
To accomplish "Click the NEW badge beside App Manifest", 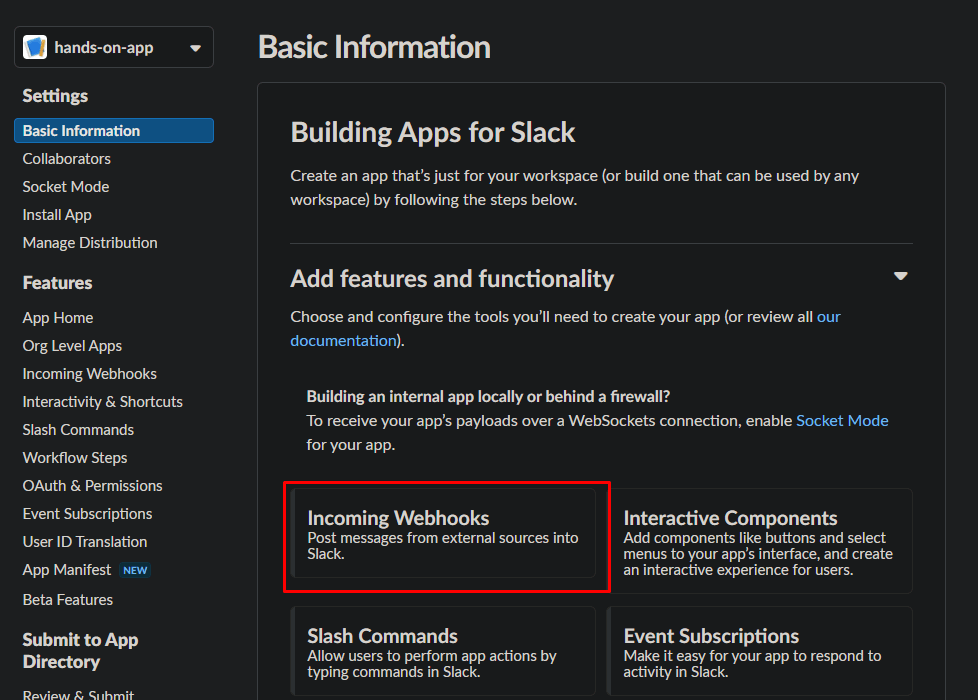I will (135, 570).
